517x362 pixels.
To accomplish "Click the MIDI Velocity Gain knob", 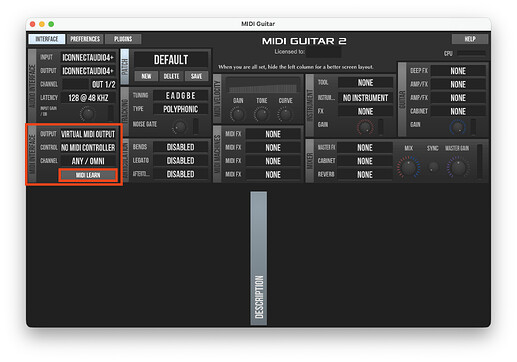I will tap(237, 114).
